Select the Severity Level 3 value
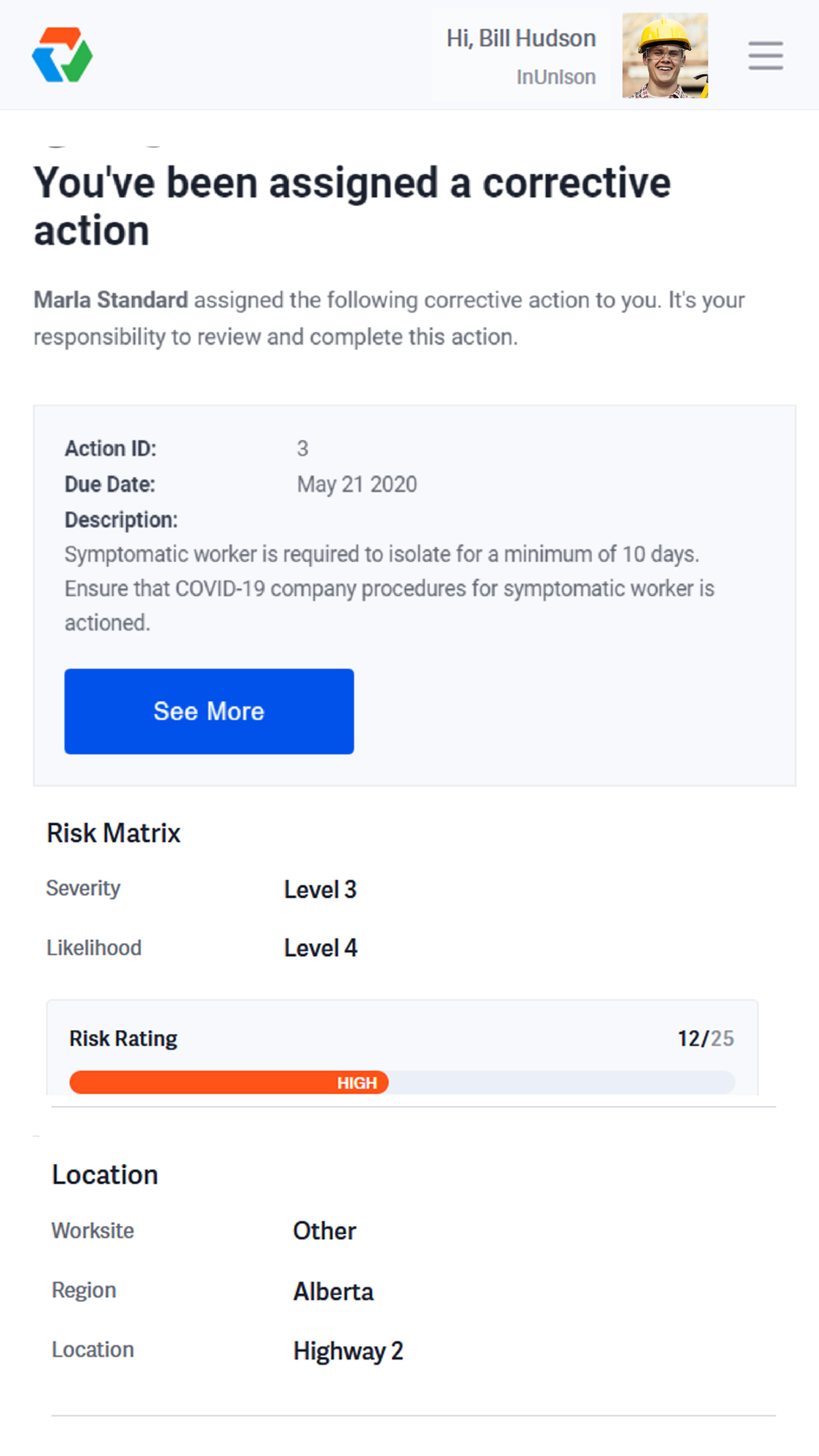 (320, 890)
